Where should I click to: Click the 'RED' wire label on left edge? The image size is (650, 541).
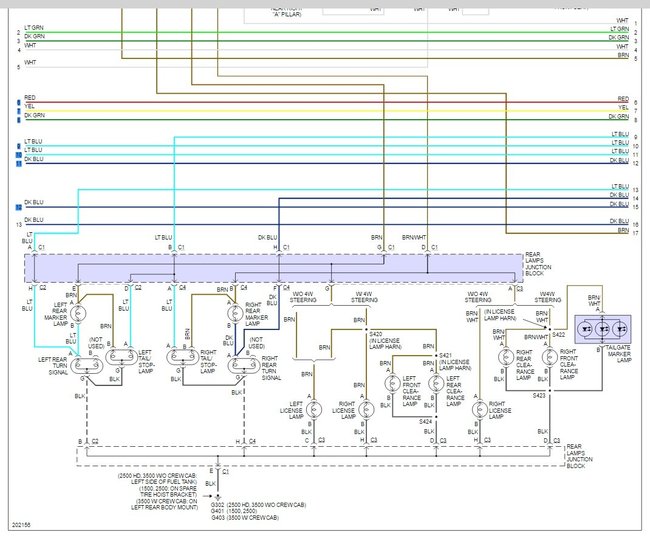[x=30, y=97]
